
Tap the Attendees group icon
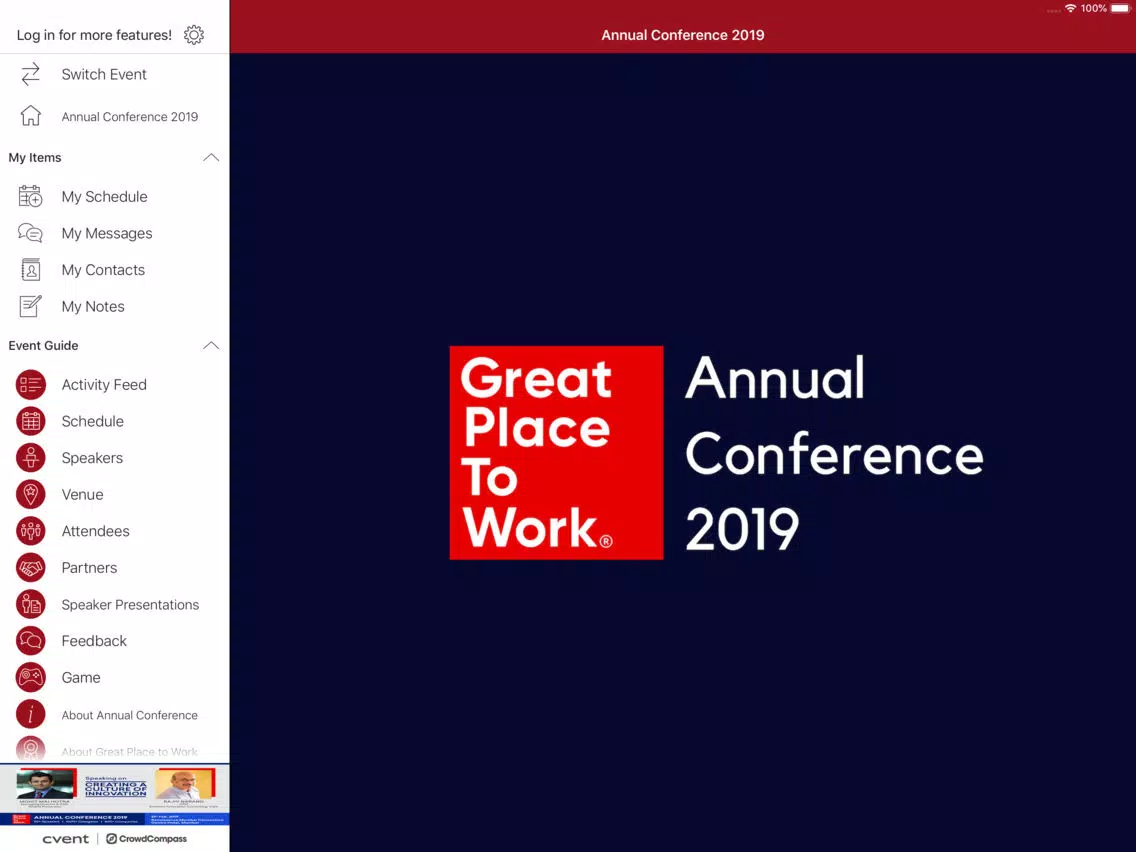30,531
